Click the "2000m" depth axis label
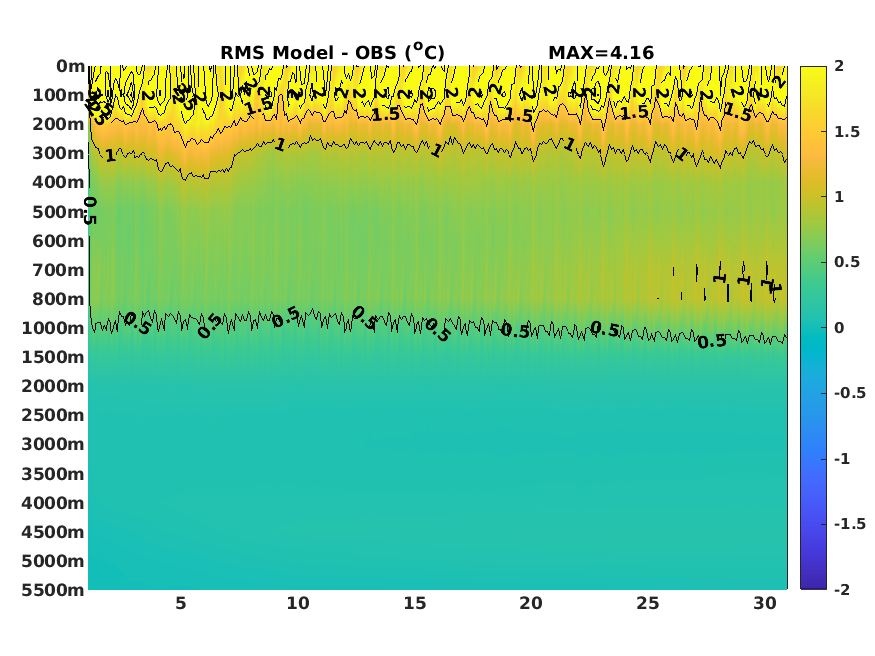The width and height of the screenshot is (875, 656). pyautogui.click(x=53, y=385)
